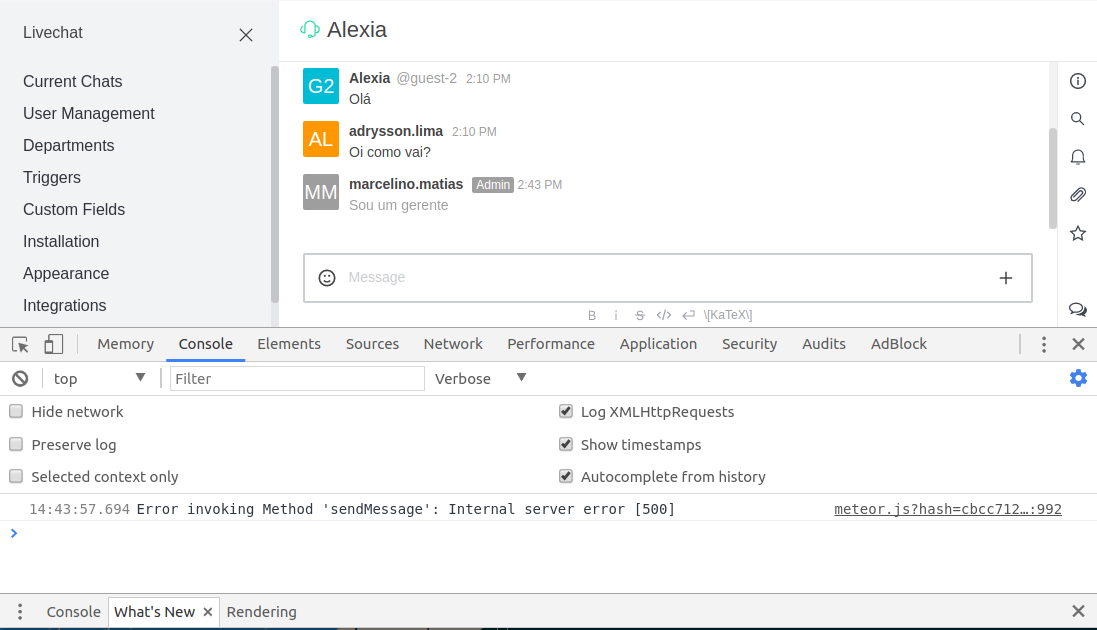
Task: Focus the console Filter field
Action: coord(297,379)
